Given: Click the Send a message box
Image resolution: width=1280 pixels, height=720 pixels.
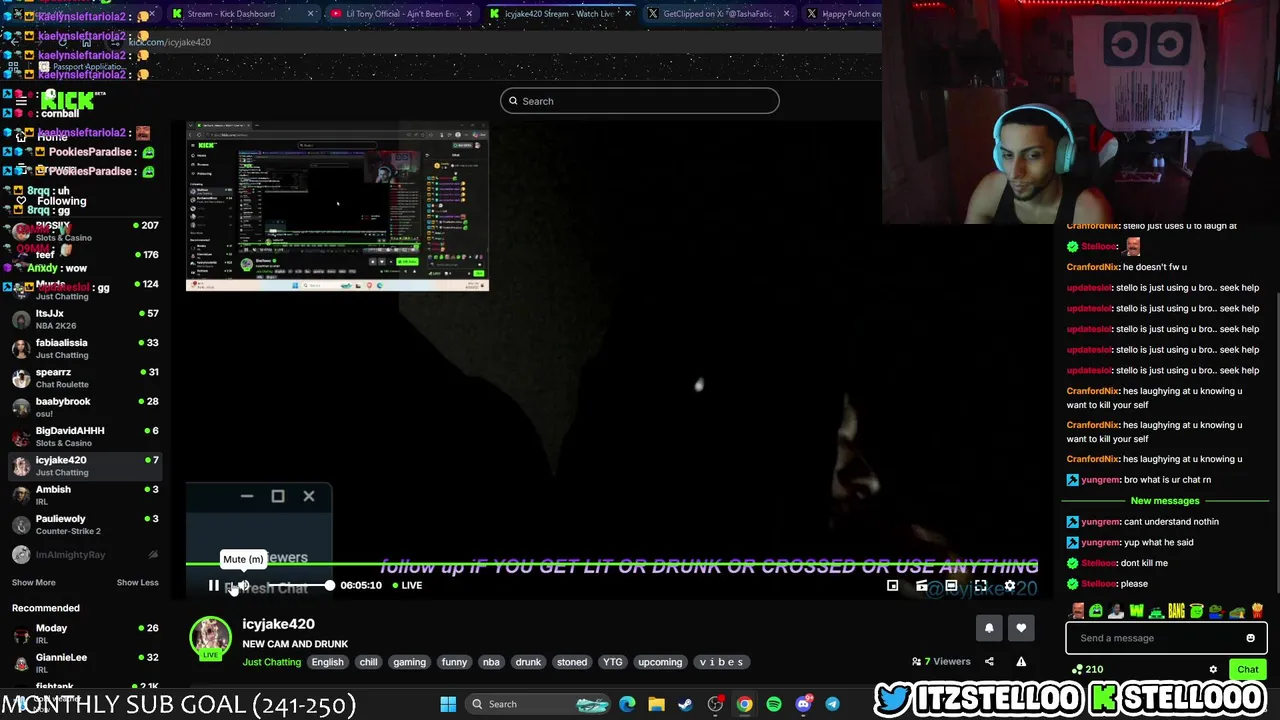Looking at the screenshot, I should tap(1155, 638).
